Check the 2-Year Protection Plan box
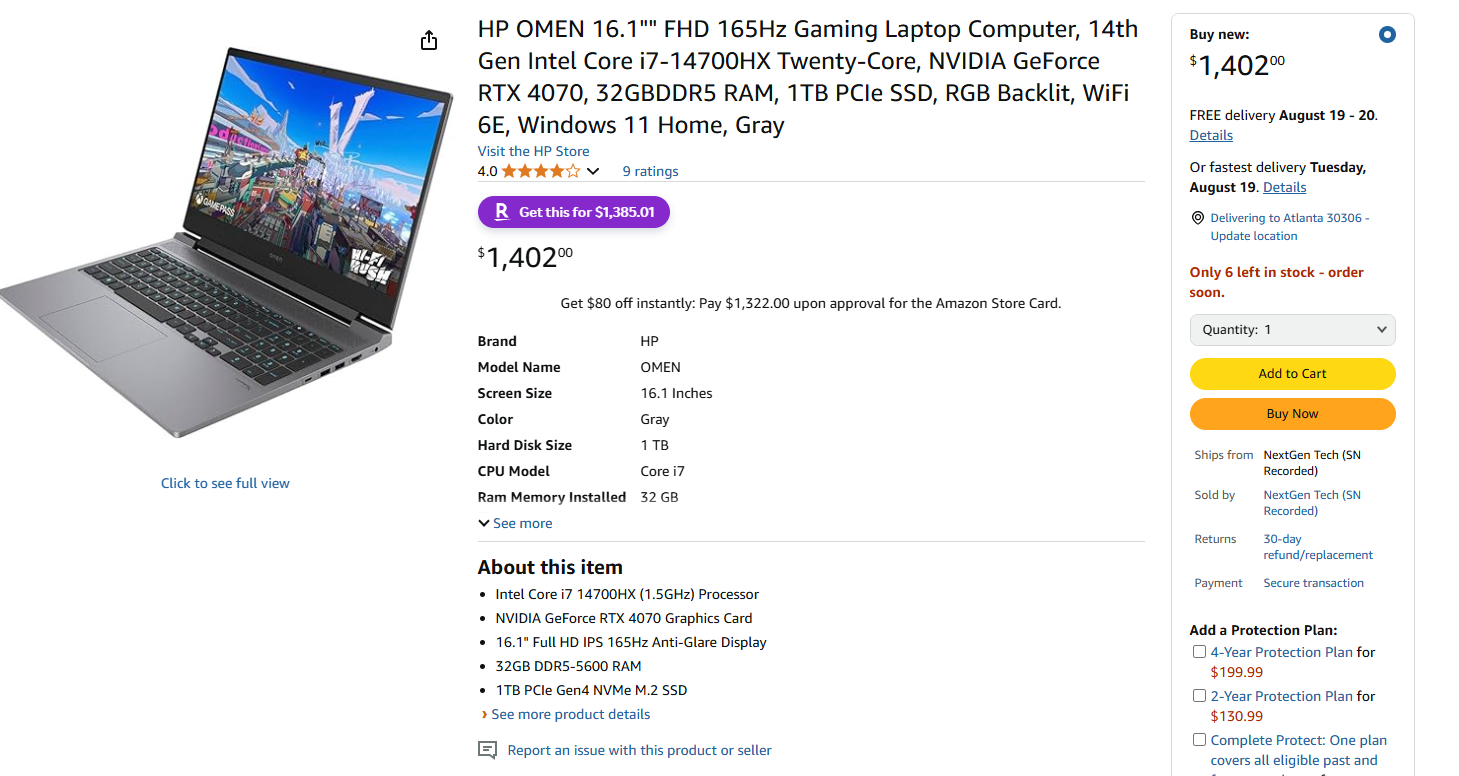The width and height of the screenshot is (1459, 776). 1199,696
